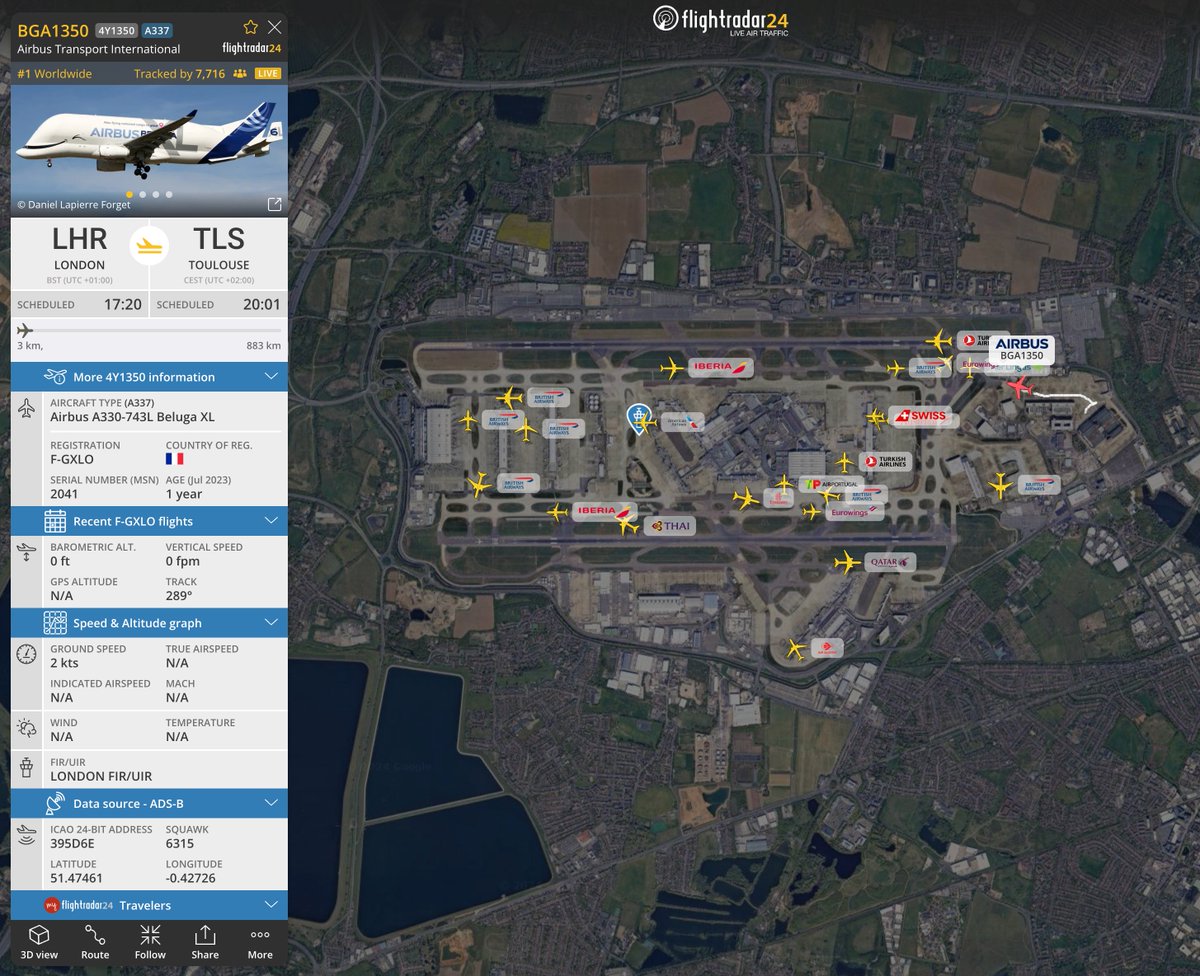Screen dimensions: 1200x976
Task: Click the 4Y1350 flight number badge
Action: pos(117,30)
